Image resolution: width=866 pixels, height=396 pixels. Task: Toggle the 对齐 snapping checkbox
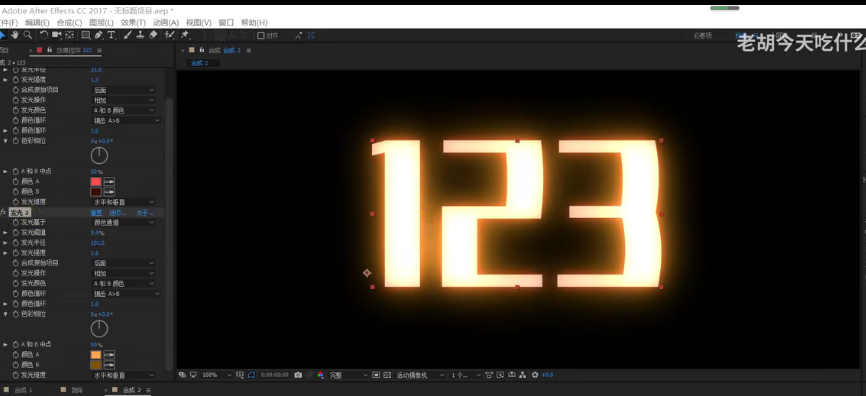tap(261, 35)
